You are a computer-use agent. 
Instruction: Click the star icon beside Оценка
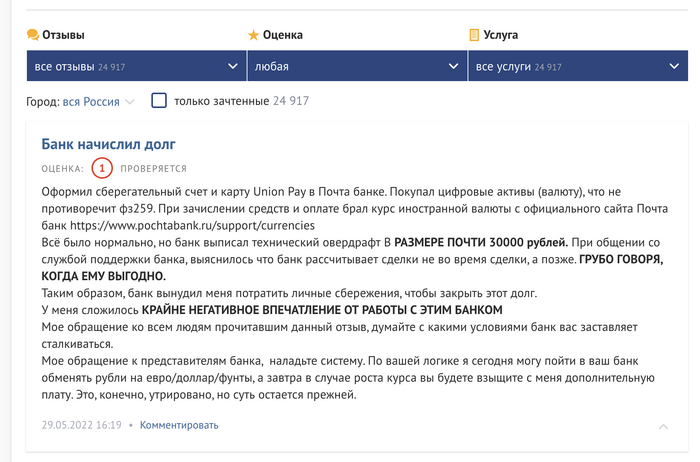coord(253,35)
